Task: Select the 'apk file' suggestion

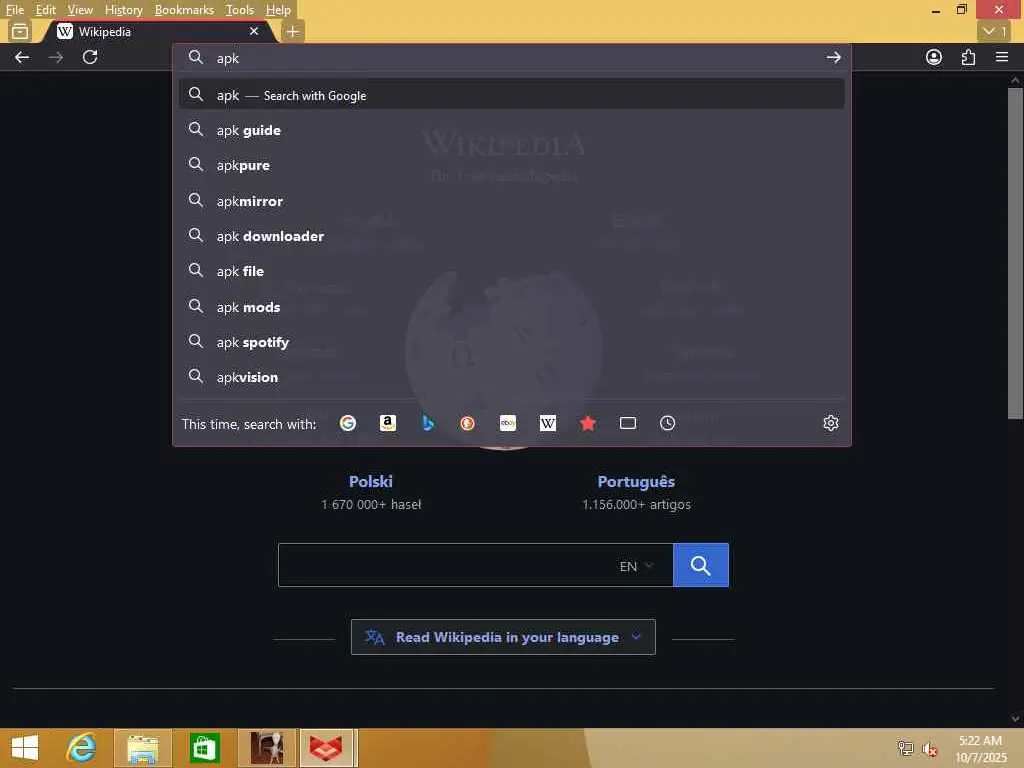Action: point(511,272)
